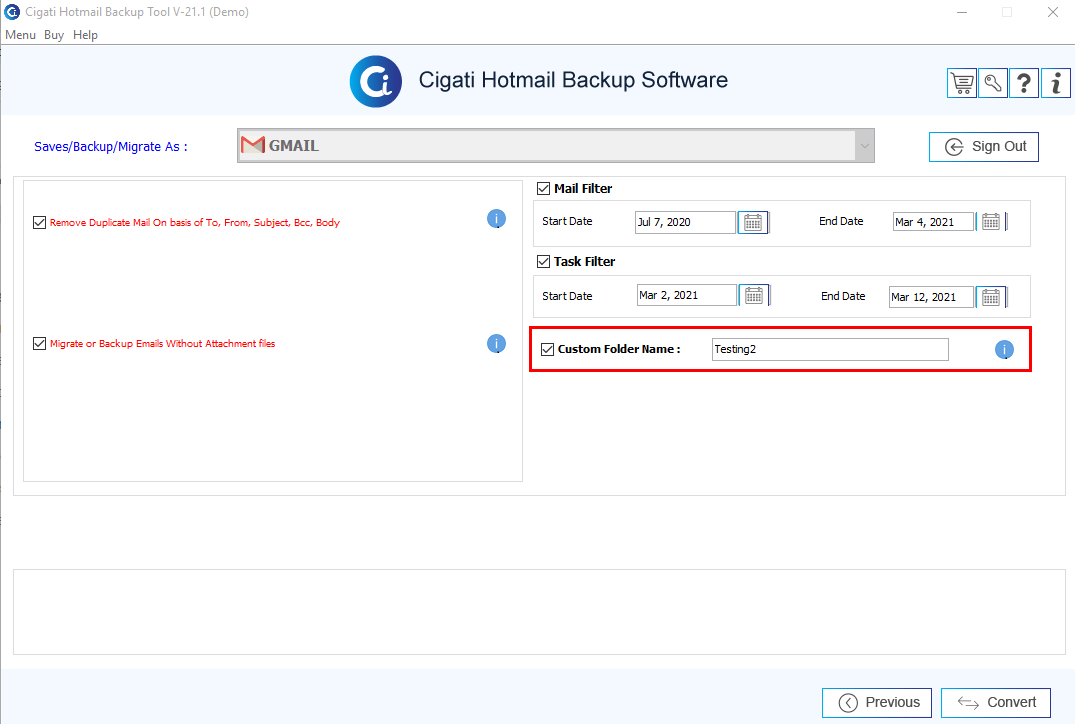This screenshot has height=724, width=1075.
Task: Go back with the Previous button
Action: pyautogui.click(x=877, y=703)
